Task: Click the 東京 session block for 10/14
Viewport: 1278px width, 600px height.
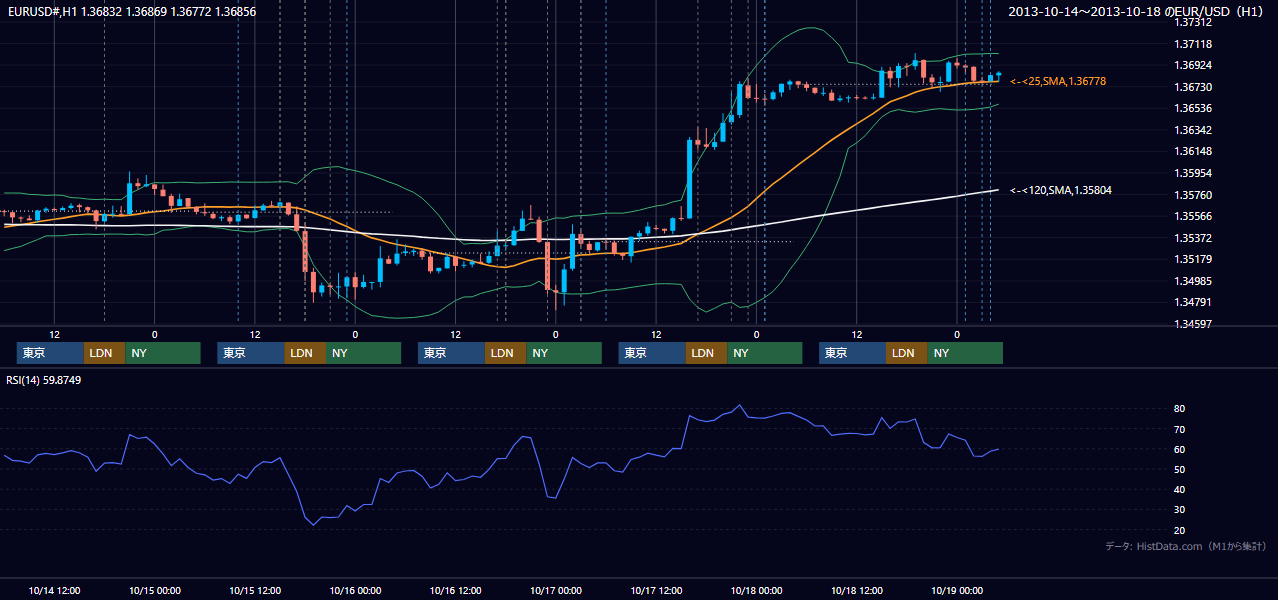Action: (x=50, y=353)
